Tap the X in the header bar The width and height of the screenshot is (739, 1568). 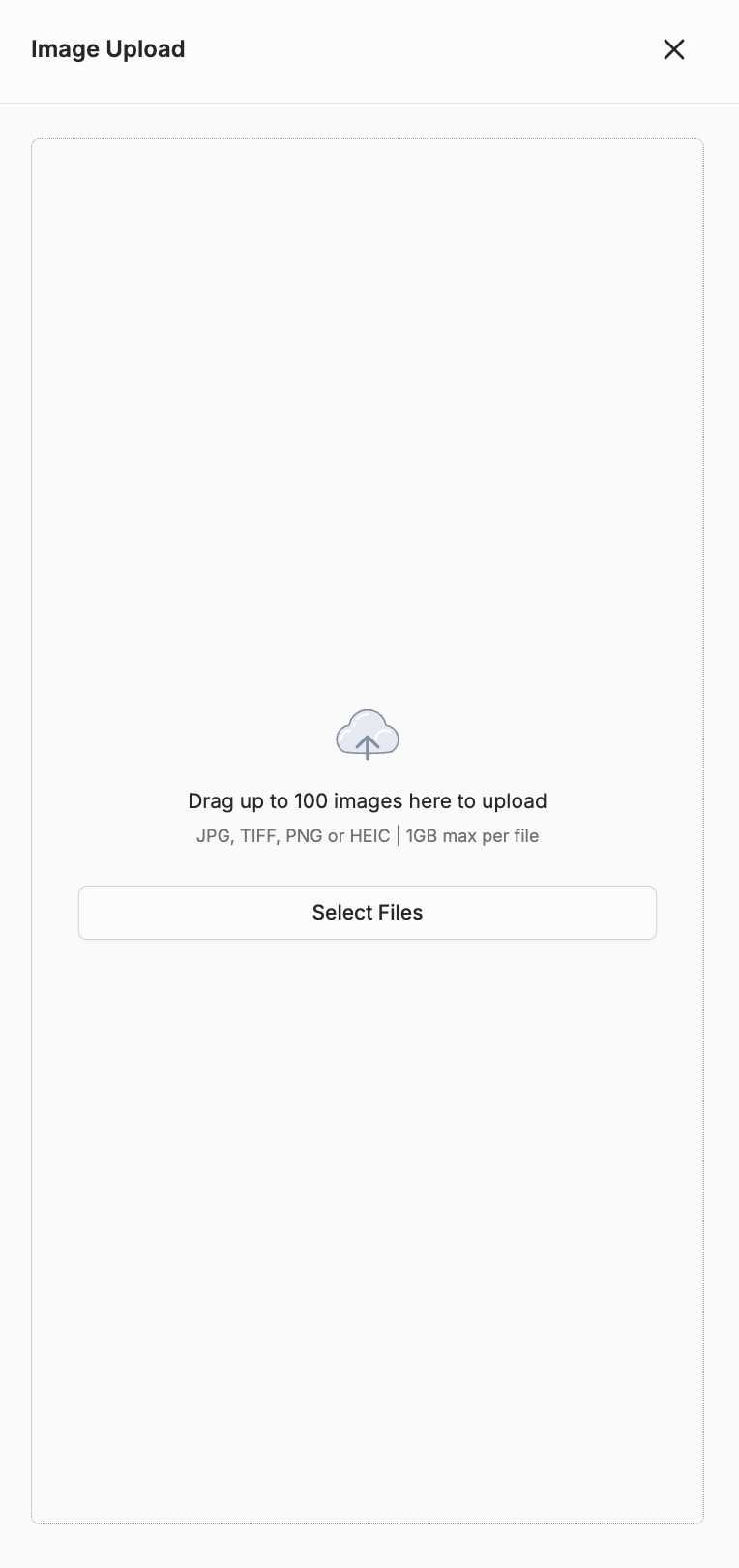click(674, 49)
